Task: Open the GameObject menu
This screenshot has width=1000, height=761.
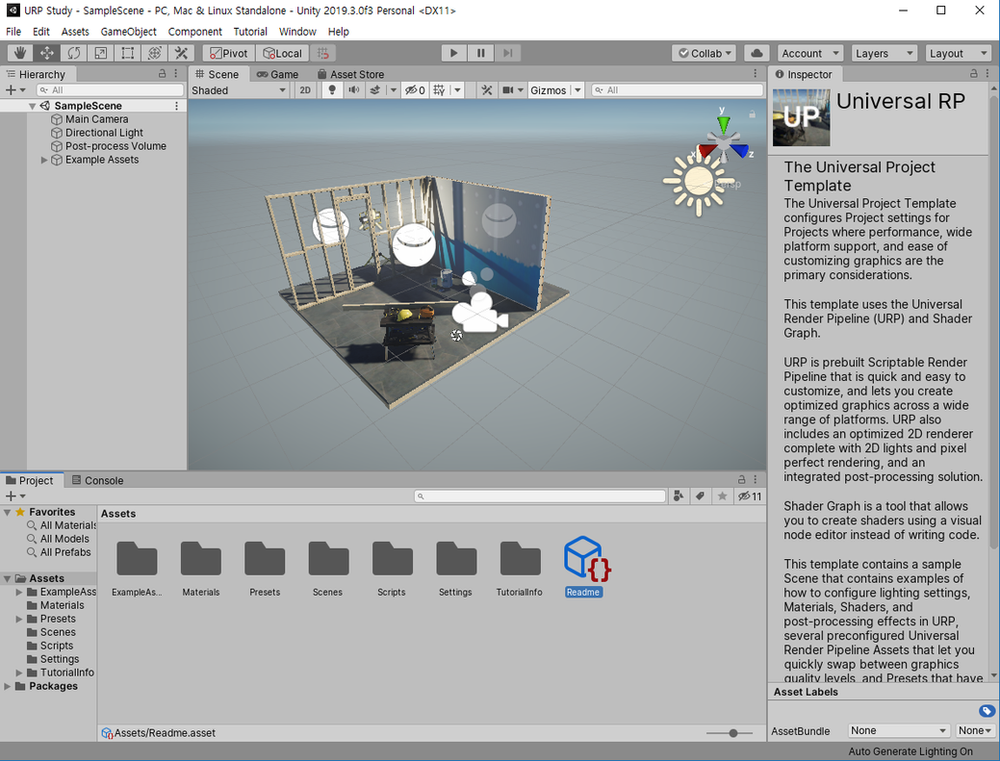Action: pyautogui.click(x=128, y=31)
